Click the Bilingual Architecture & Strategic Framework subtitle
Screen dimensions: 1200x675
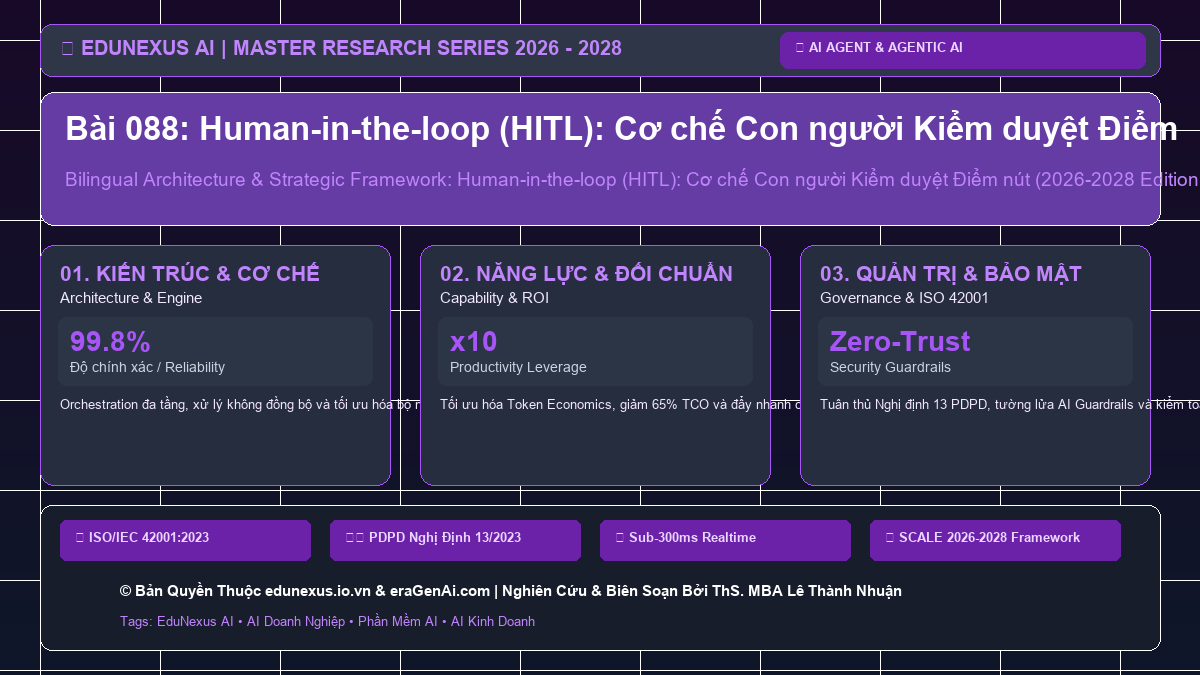tap(632, 180)
